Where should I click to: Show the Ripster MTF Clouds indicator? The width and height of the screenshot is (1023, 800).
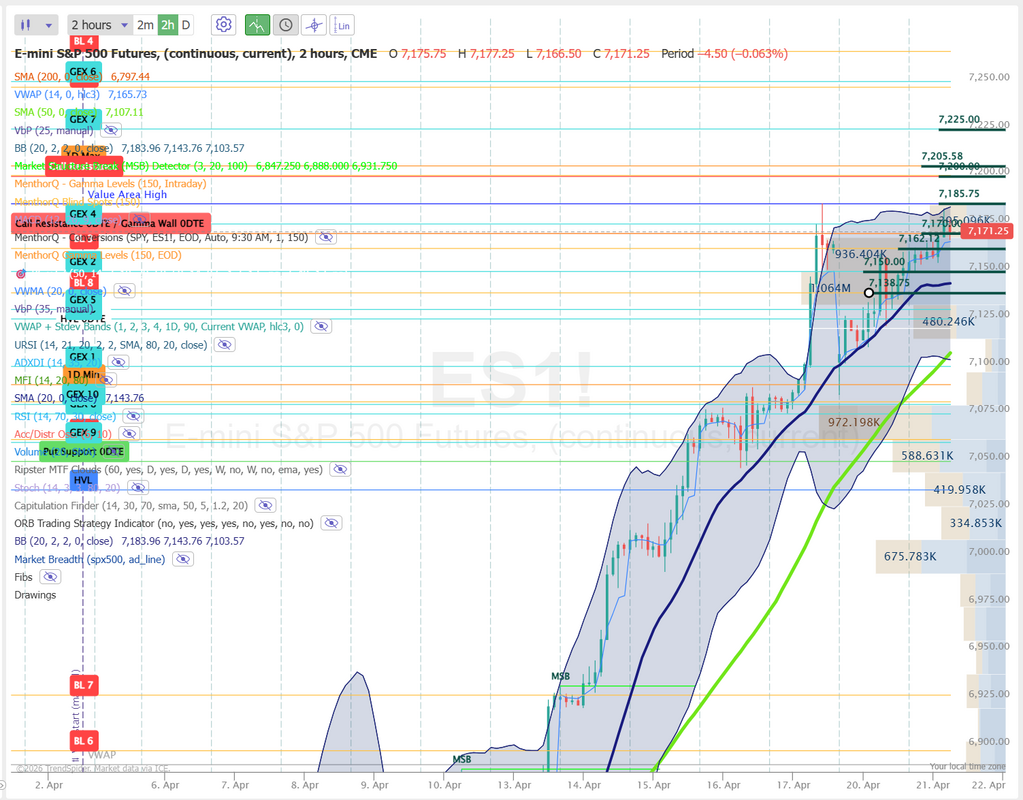(339, 469)
